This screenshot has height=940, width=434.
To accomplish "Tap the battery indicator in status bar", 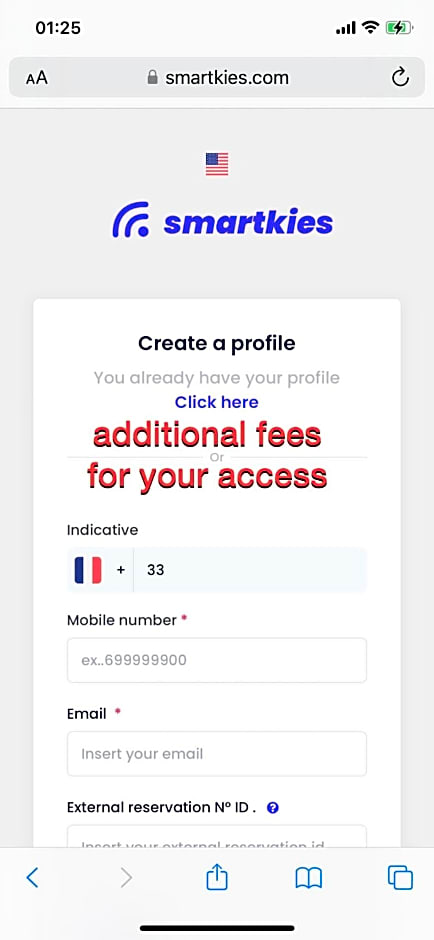I will [x=399, y=28].
